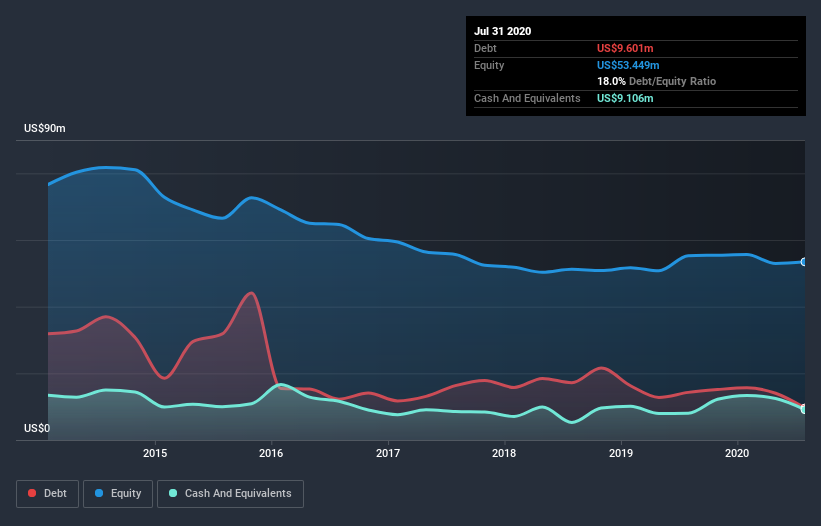Click the US$9.106m cash value
This screenshot has height=526, width=821.
click(x=625, y=98)
